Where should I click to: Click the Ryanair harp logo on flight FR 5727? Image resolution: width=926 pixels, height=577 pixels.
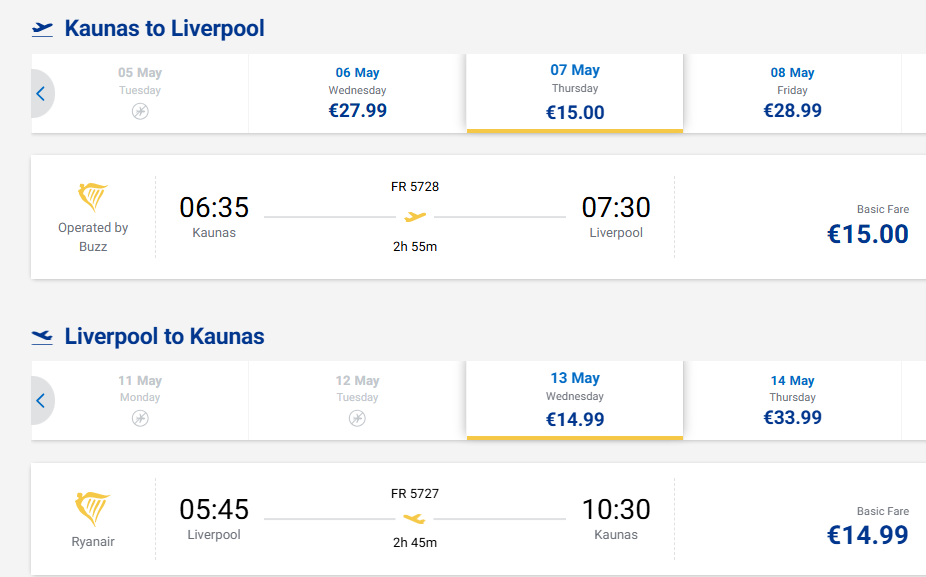tap(93, 509)
